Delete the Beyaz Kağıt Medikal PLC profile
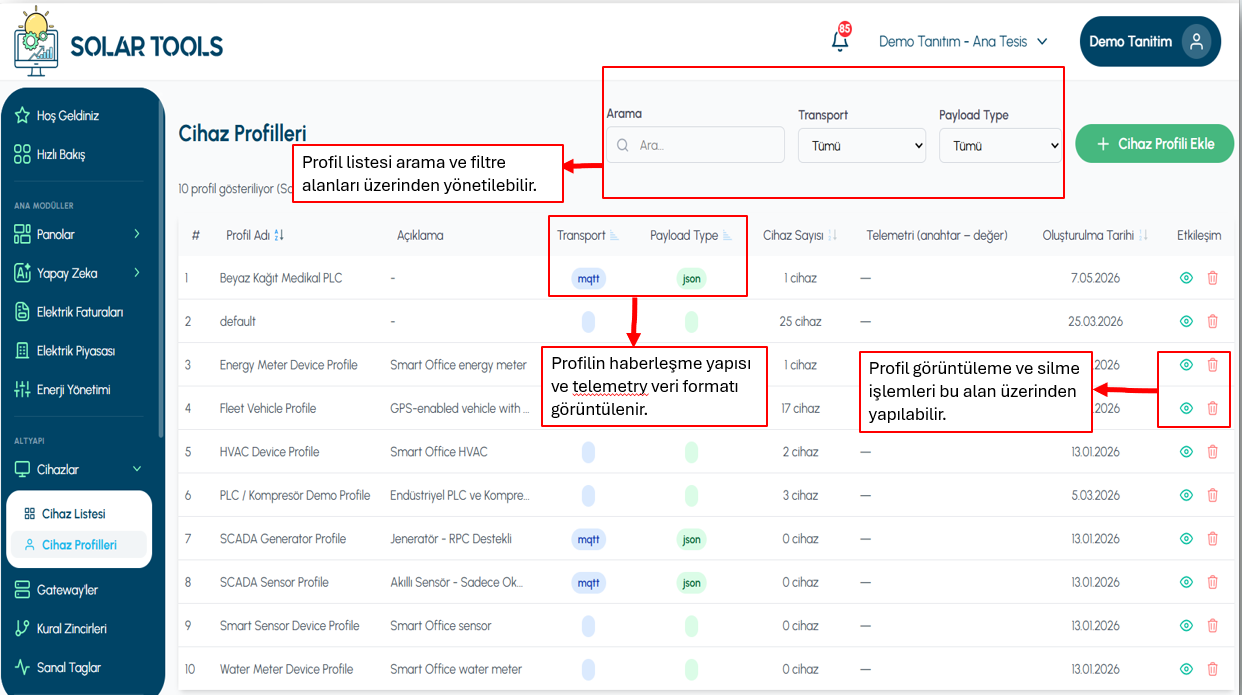The width and height of the screenshot is (1242, 695). coord(1212,278)
